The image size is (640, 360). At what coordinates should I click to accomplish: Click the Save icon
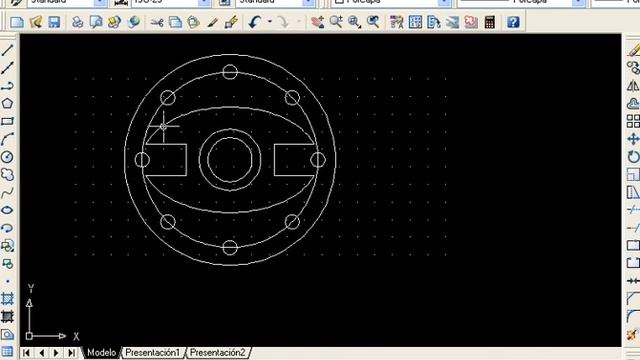point(54,22)
